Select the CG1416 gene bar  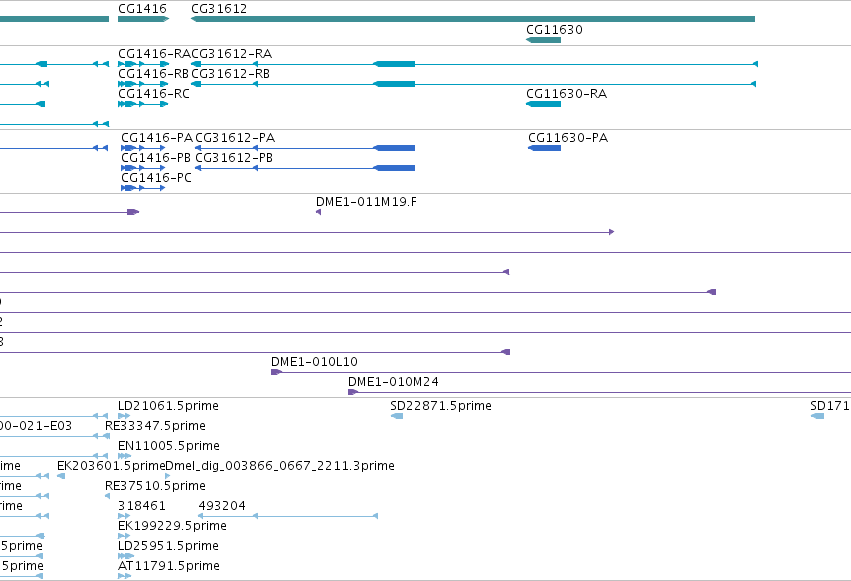pos(143,19)
